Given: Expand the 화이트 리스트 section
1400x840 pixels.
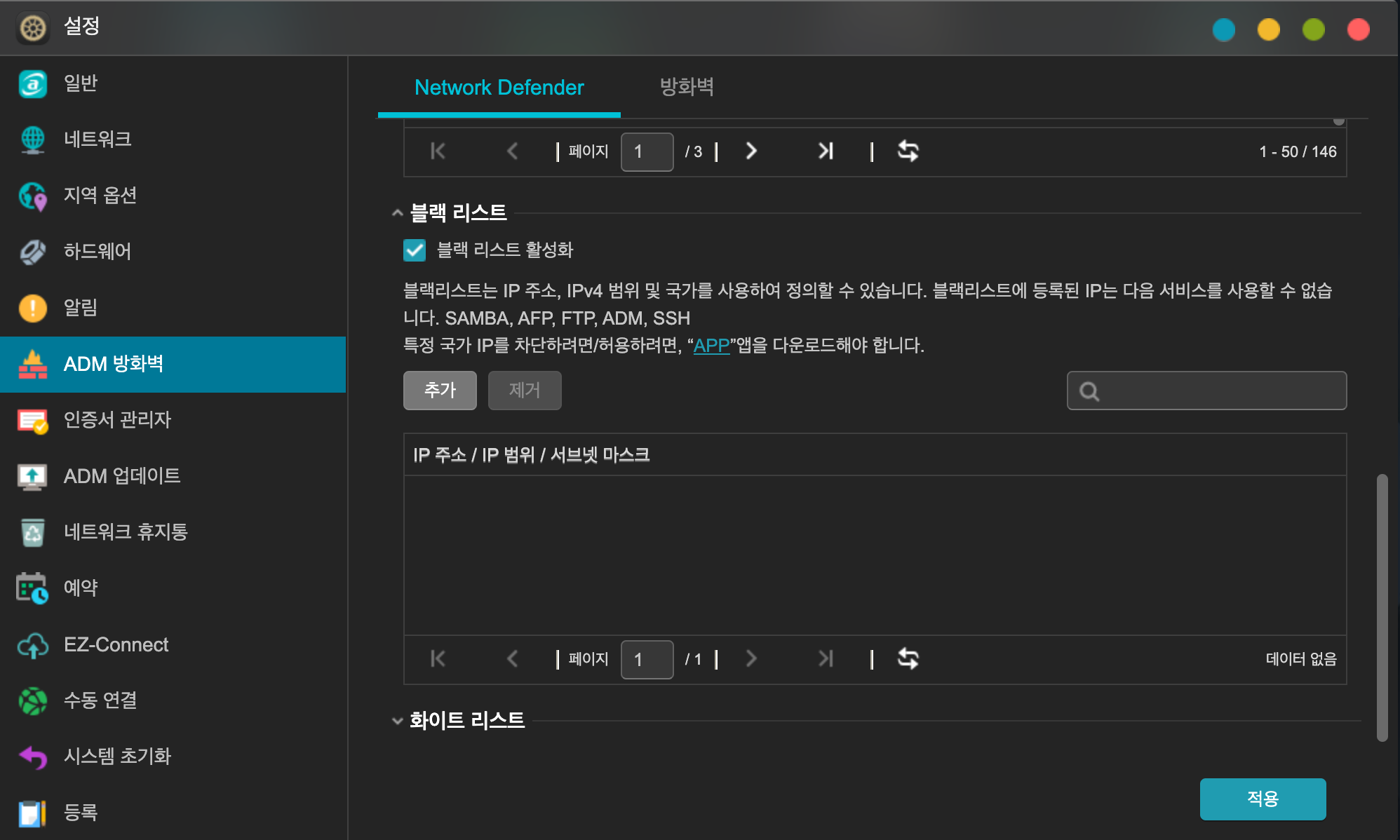Looking at the screenshot, I should [398, 721].
